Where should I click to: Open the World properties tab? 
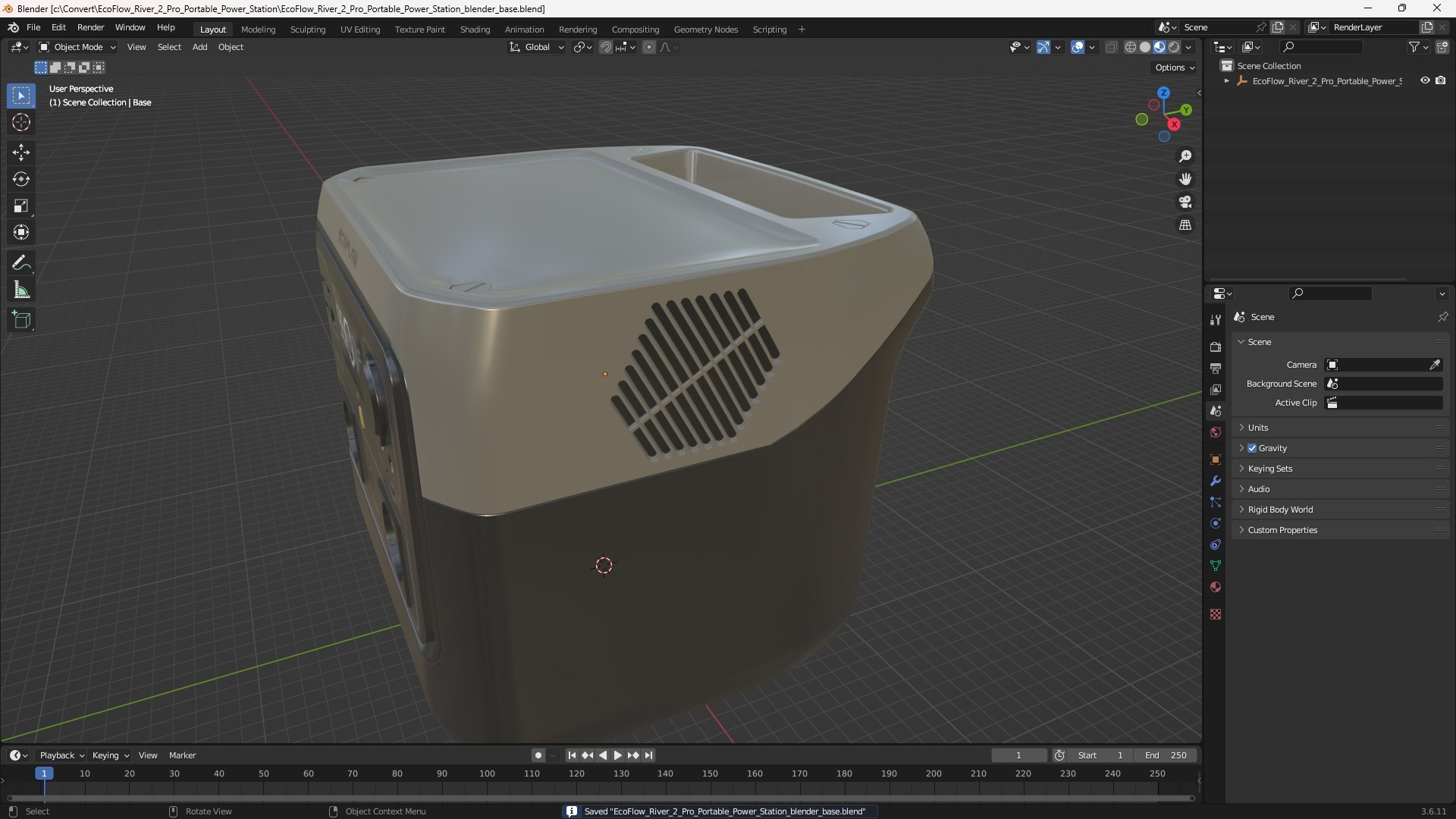1216,432
